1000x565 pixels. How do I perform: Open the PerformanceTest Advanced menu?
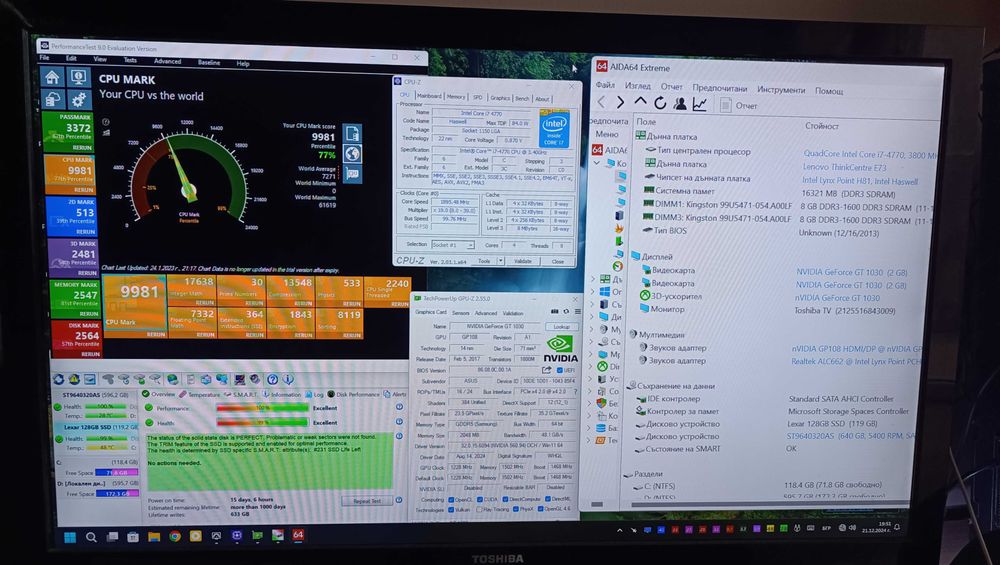167,61
